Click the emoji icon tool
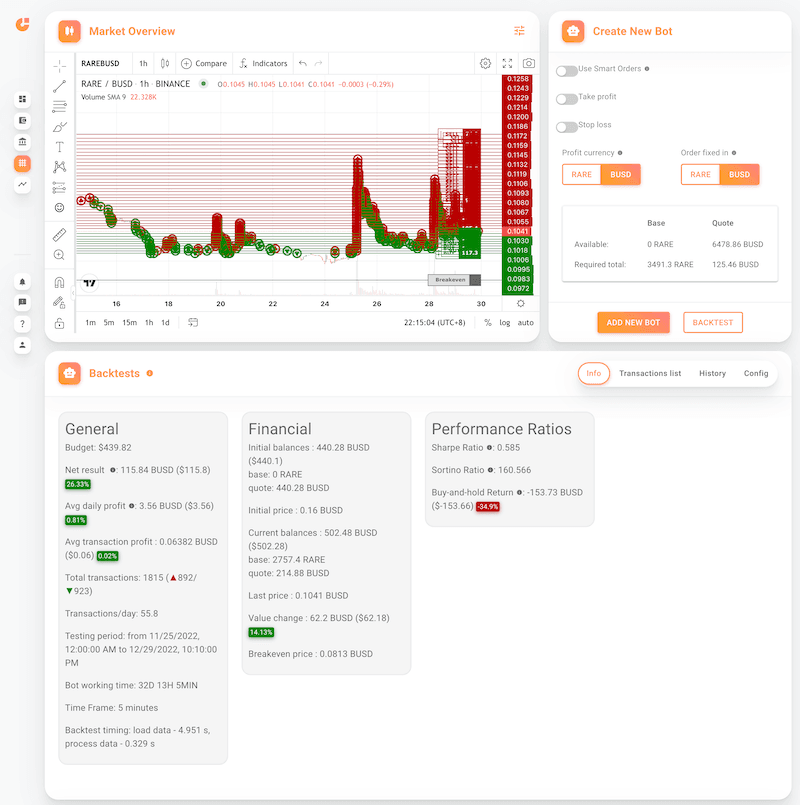The height and width of the screenshot is (805, 800). click(x=60, y=207)
